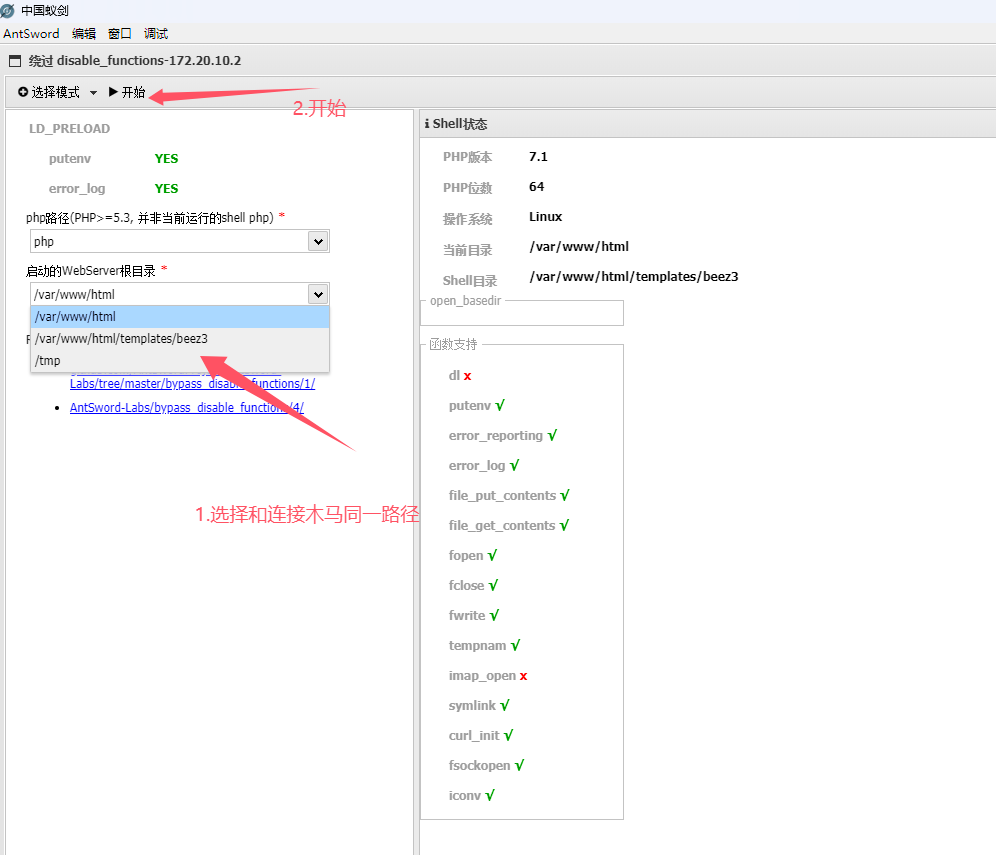Click the AntSword app logo icon

point(8,11)
